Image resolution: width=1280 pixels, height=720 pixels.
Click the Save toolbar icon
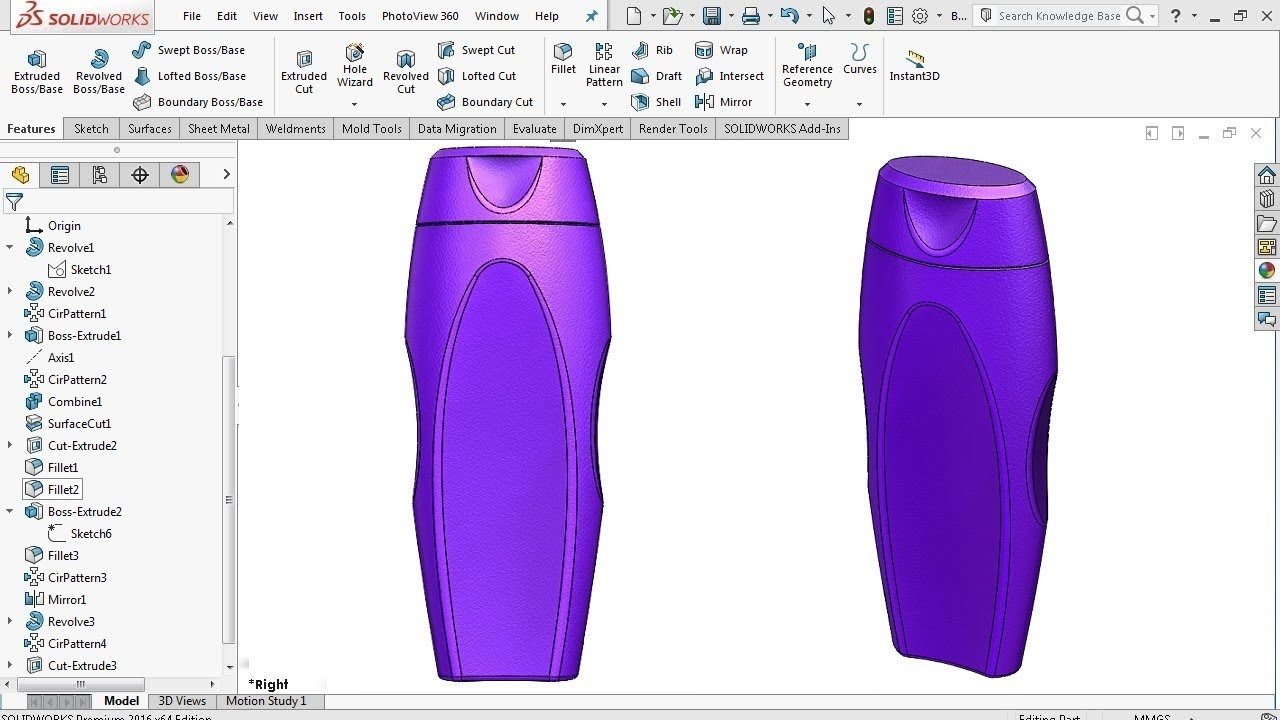click(x=712, y=16)
